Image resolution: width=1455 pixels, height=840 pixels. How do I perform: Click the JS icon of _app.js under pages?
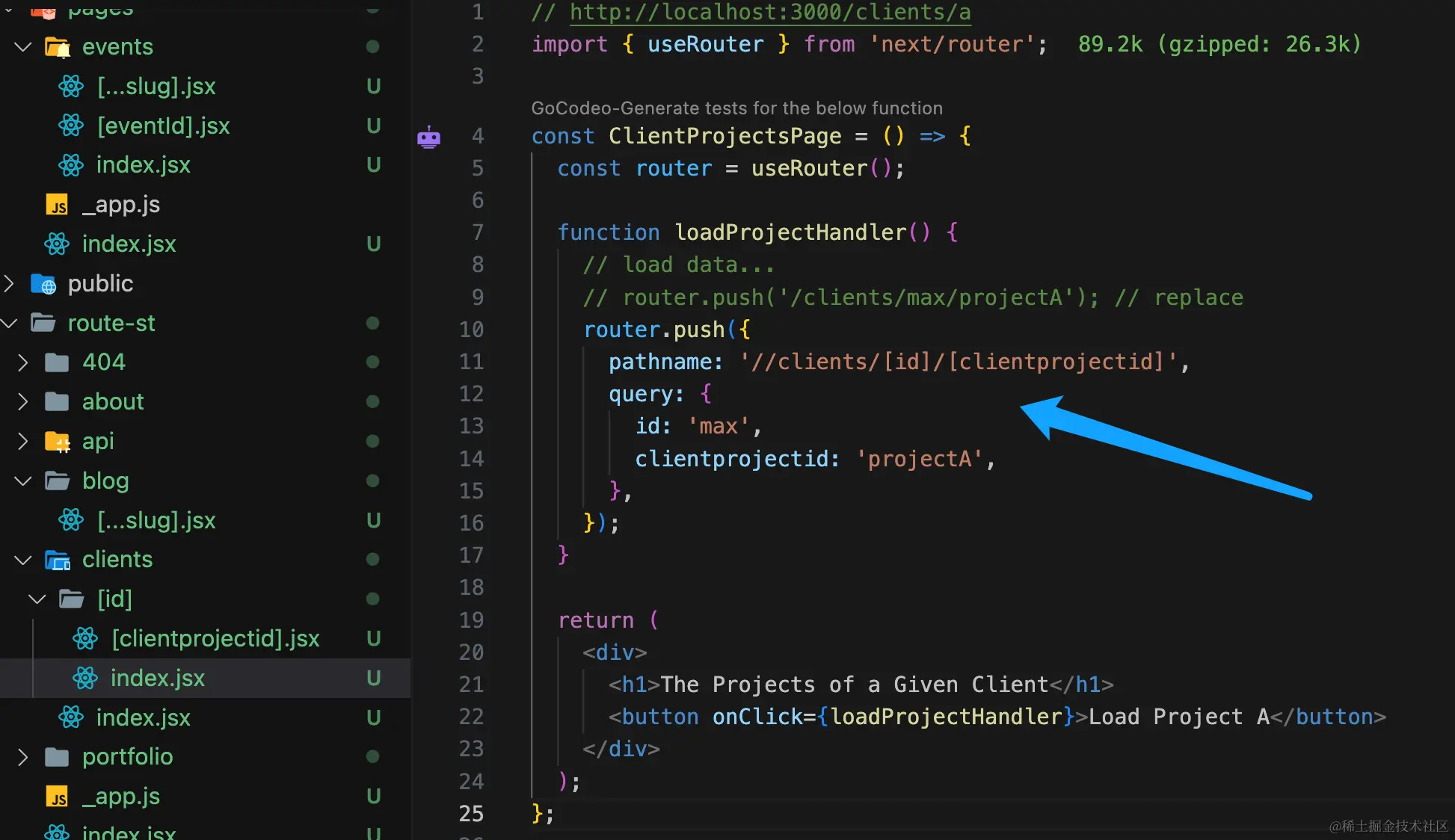[x=57, y=205]
